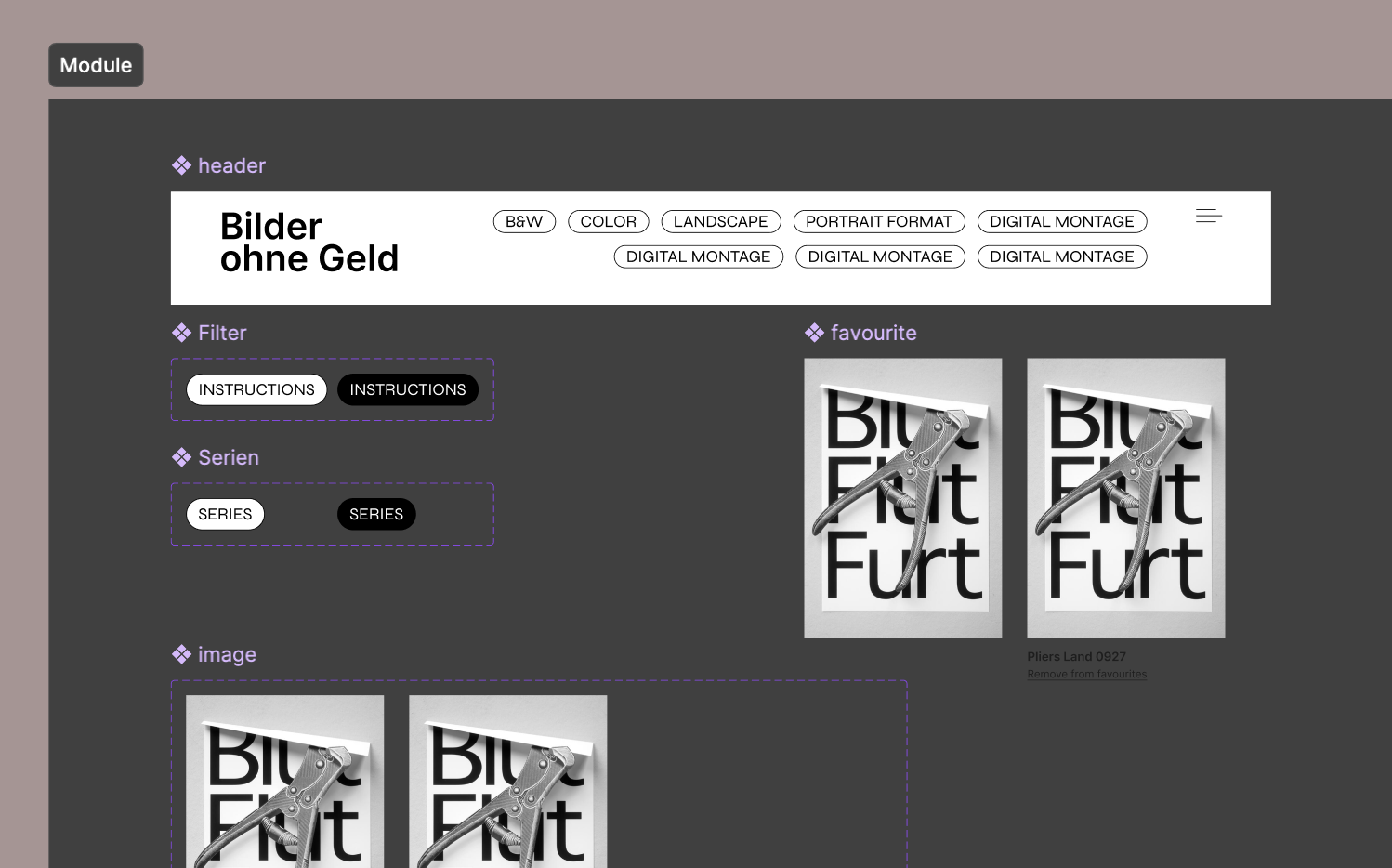Toggle the PORTRAIT FORMAT filter tag

tap(879, 221)
